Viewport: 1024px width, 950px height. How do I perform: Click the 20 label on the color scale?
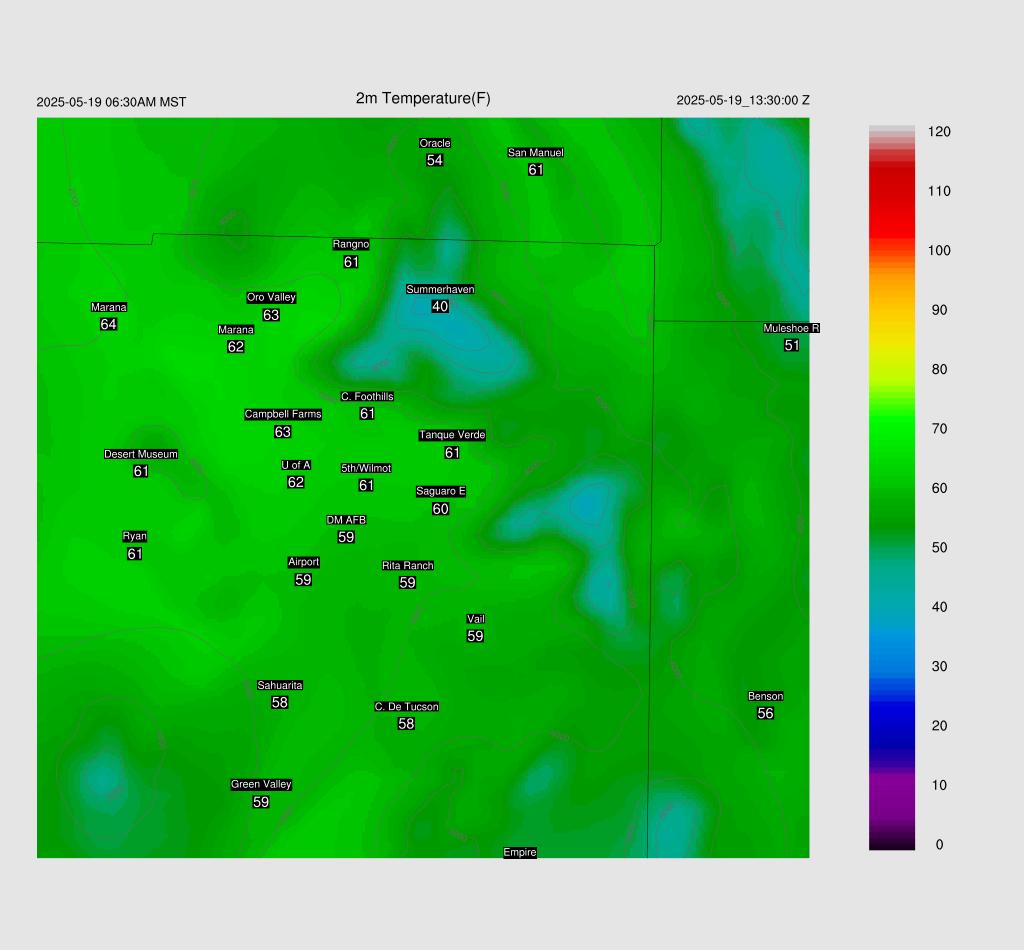tap(939, 726)
